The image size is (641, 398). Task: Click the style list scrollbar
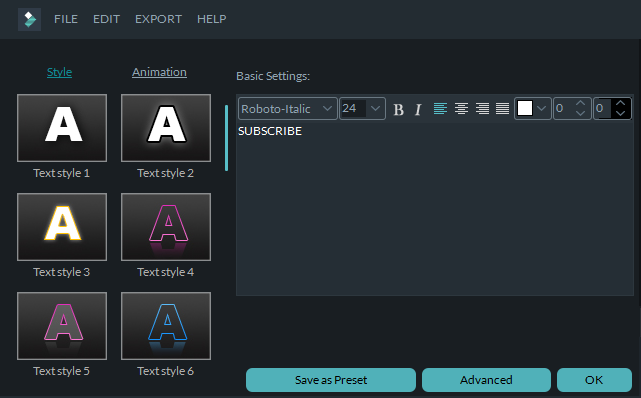point(226,138)
